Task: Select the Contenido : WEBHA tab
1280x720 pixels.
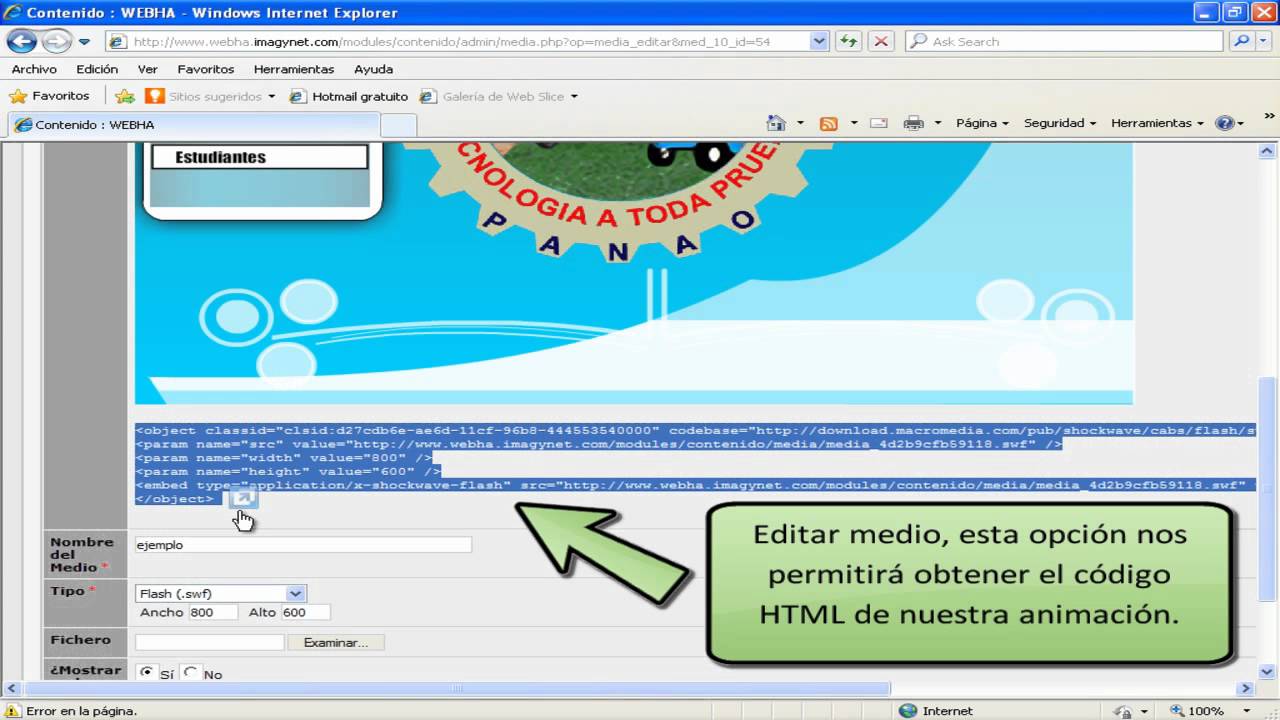Action: pos(194,125)
